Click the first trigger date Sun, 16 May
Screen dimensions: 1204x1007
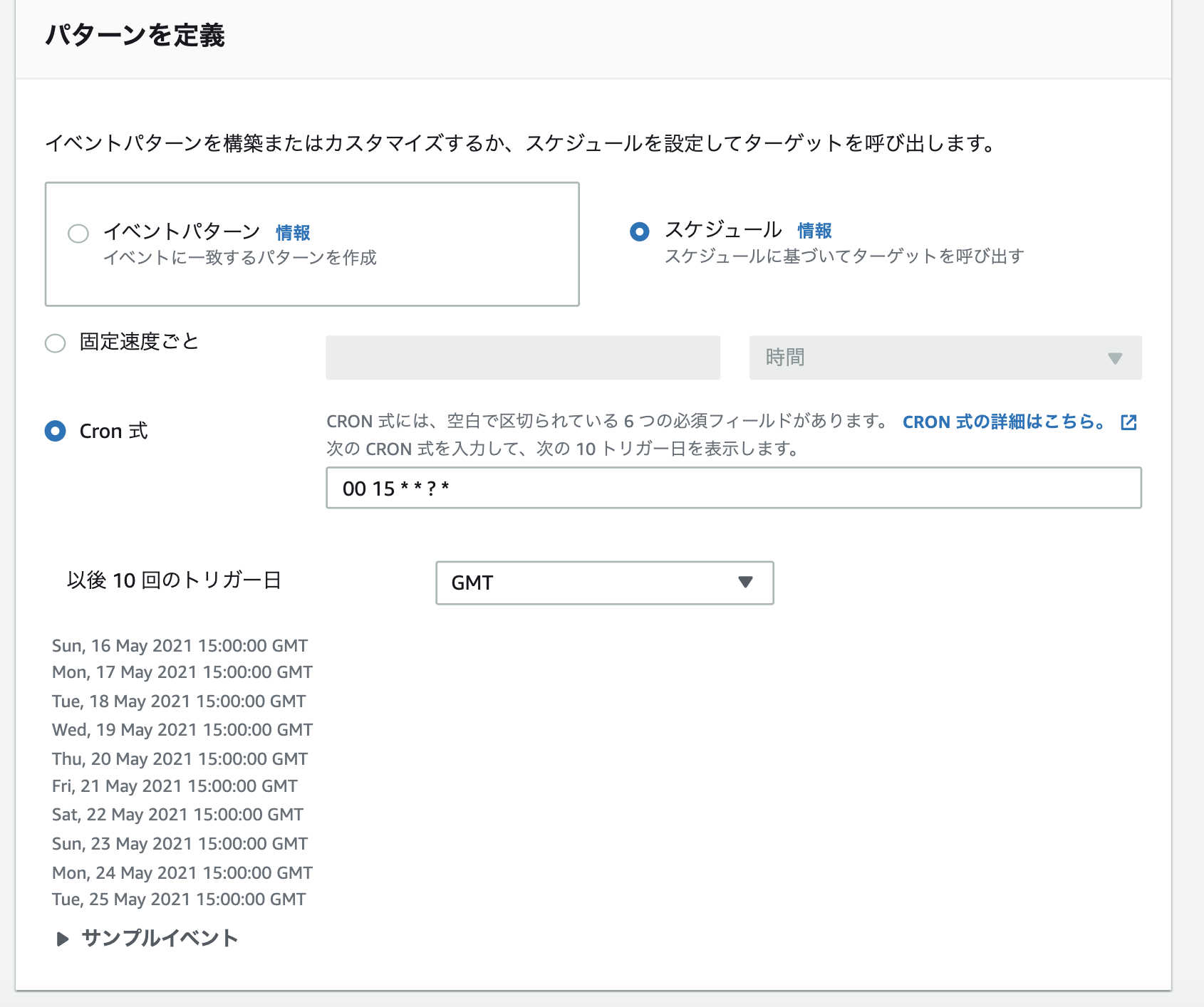180,646
